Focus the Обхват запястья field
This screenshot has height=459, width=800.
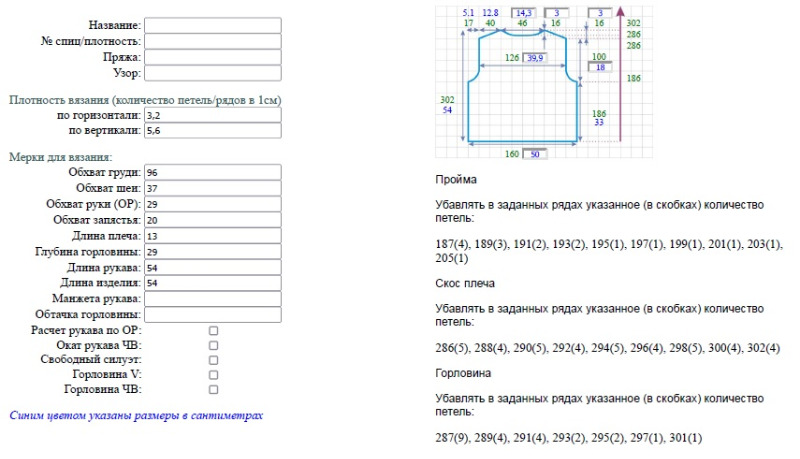(x=213, y=220)
